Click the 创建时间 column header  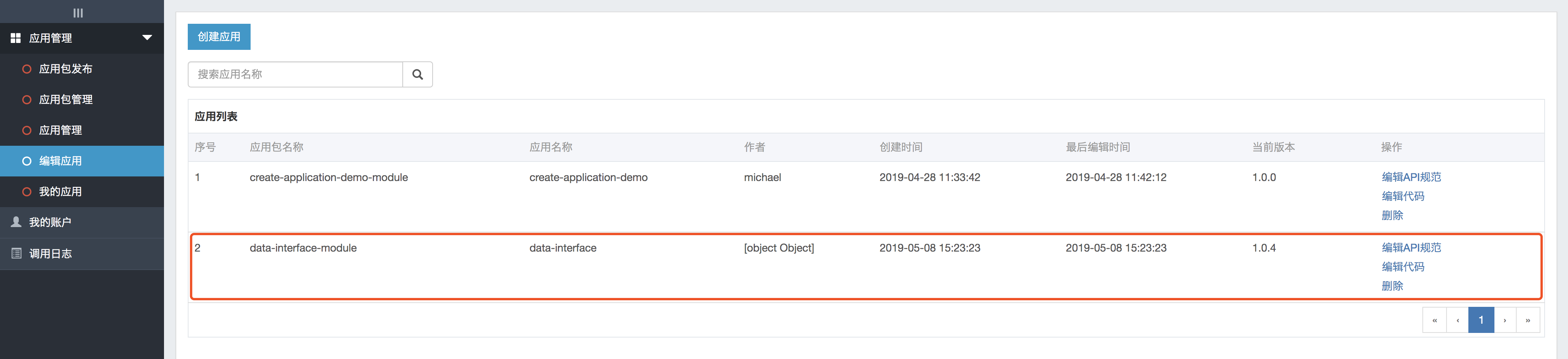[x=901, y=148]
